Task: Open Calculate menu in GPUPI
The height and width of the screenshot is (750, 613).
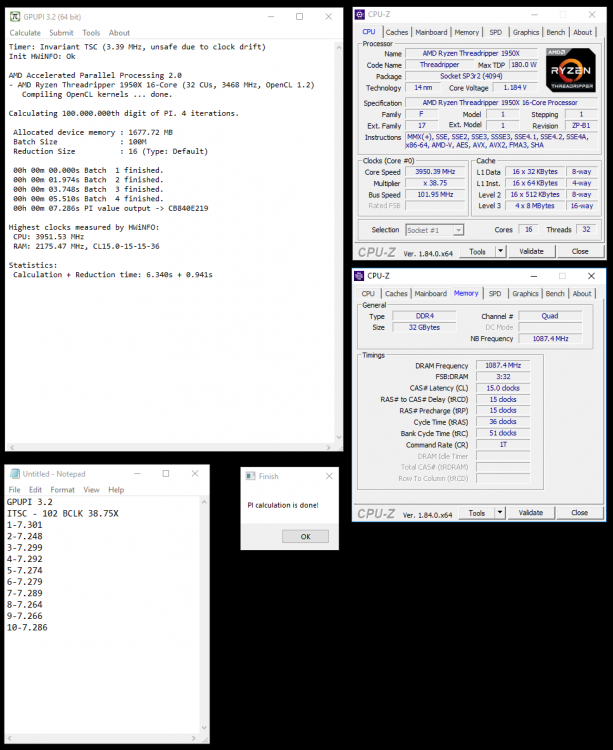Action: pos(25,33)
